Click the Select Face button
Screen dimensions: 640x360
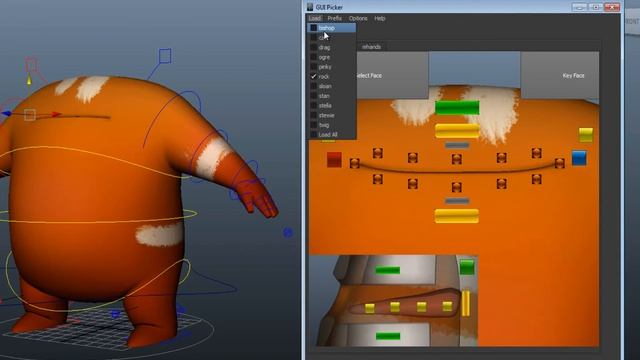(392, 75)
